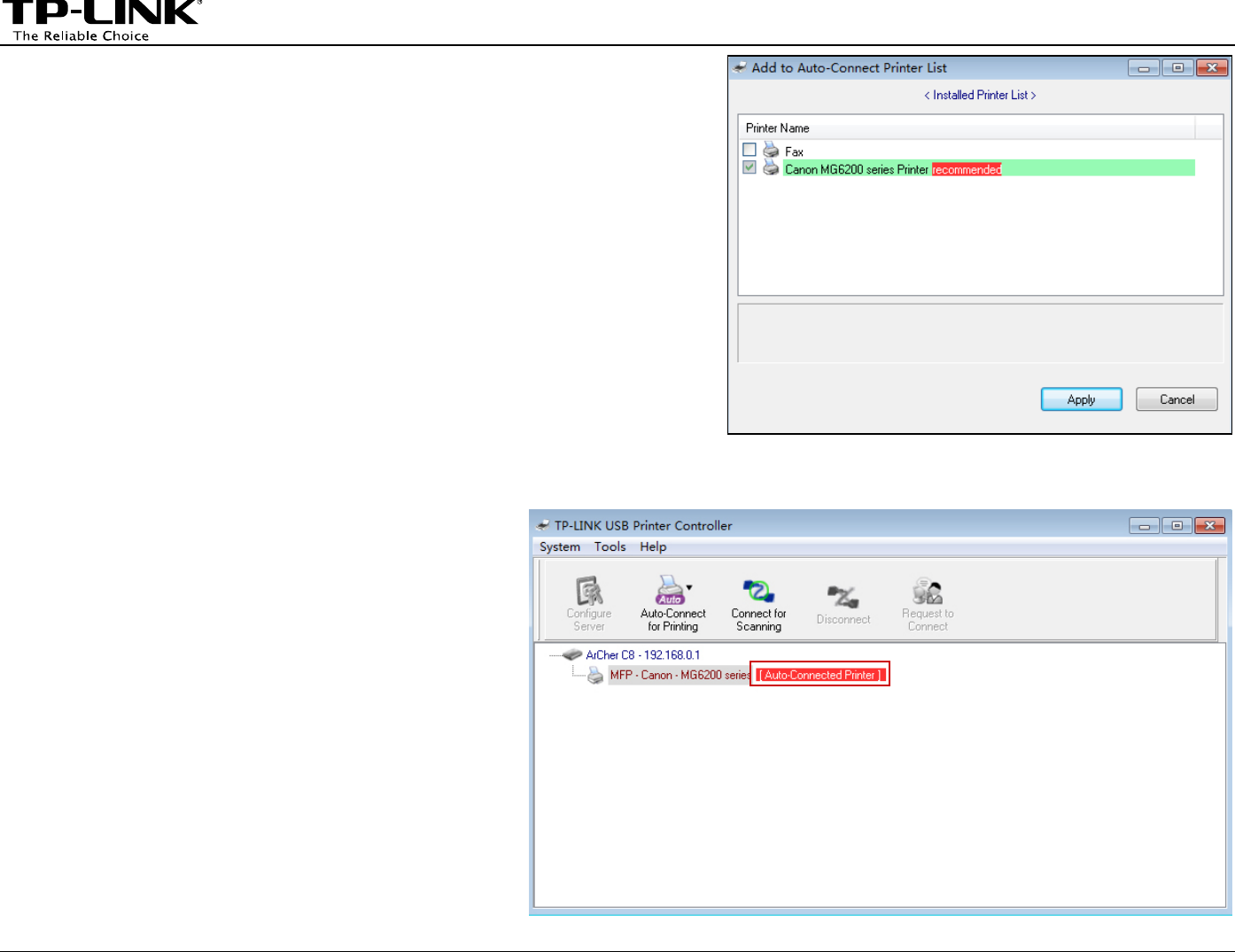Screen dimensions: 1235x952
Task: Maximize the Add to Auto-Connect Printer List dialog
Action: pyautogui.click(x=1177, y=68)
